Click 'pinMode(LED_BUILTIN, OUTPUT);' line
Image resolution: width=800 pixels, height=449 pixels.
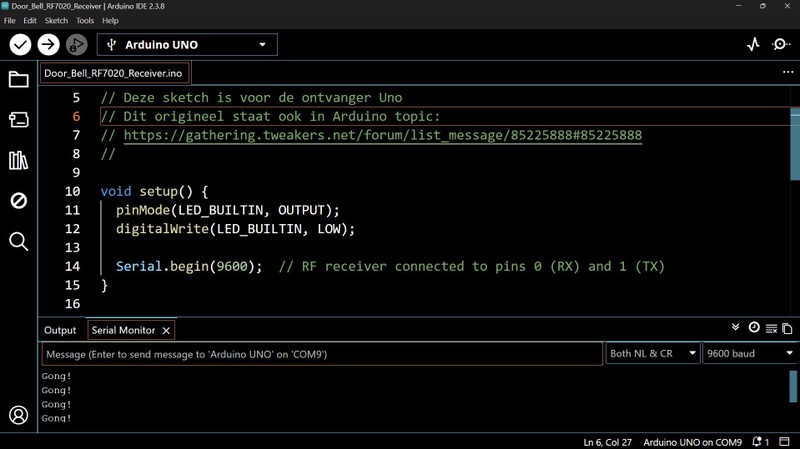pos(228,210)
